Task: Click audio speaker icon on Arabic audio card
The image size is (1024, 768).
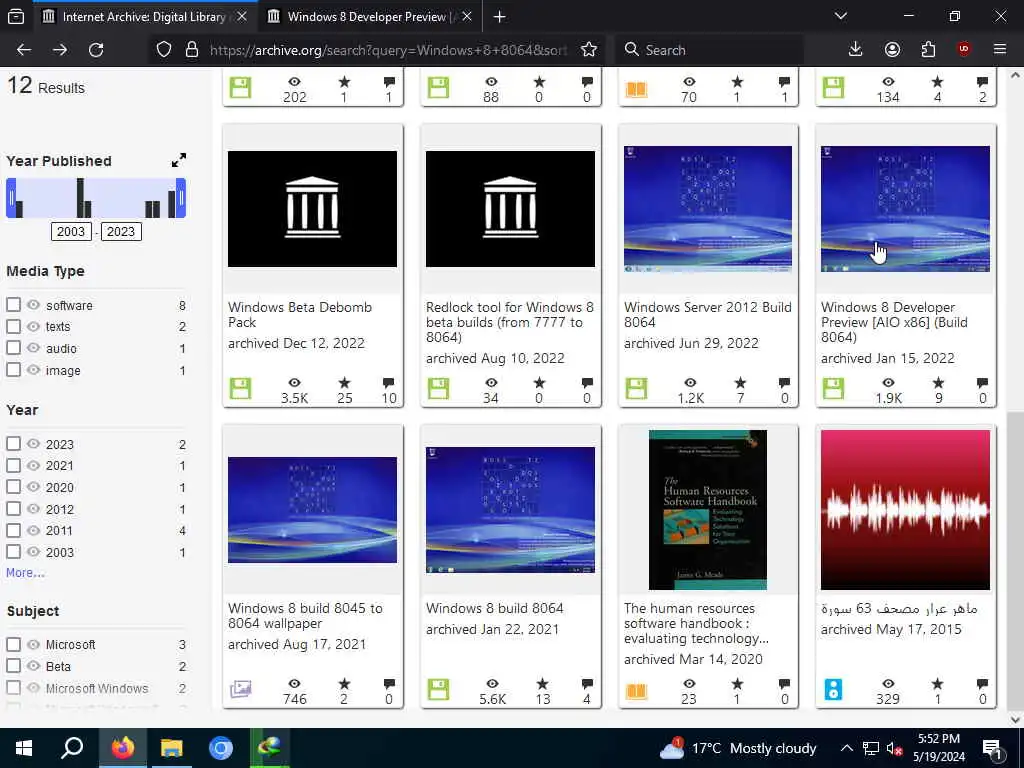Action: pyautogui.click(x=833, y=690)
